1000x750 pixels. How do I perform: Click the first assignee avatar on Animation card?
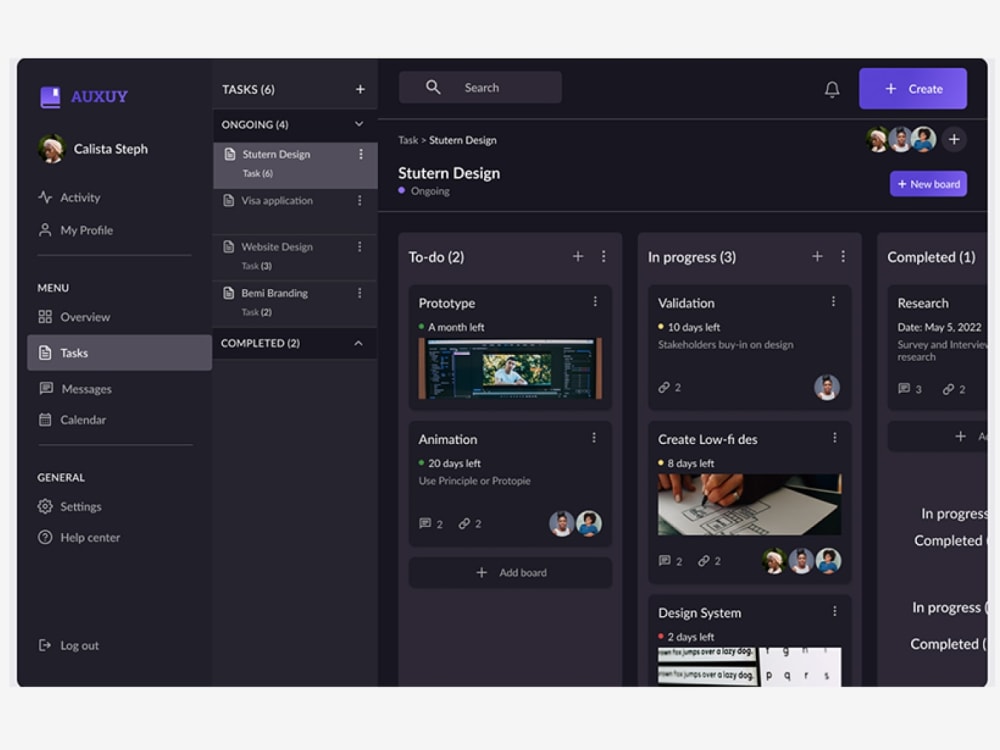coord(561,524)
